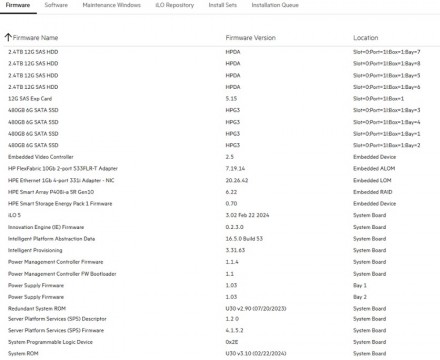Select the System ROM row
440x360 pixels.
tap(220, 354)
